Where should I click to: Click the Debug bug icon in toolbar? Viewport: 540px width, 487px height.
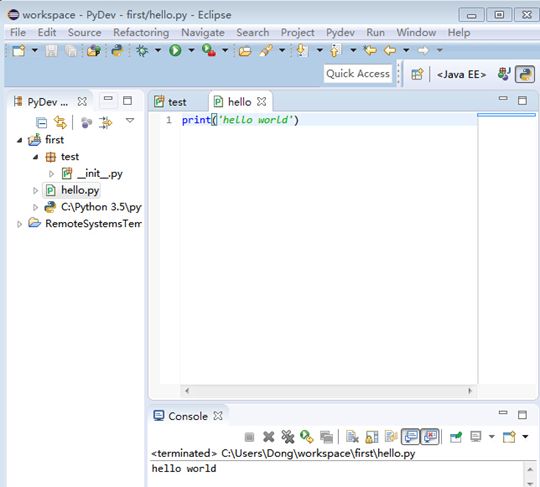pos(142,51)
